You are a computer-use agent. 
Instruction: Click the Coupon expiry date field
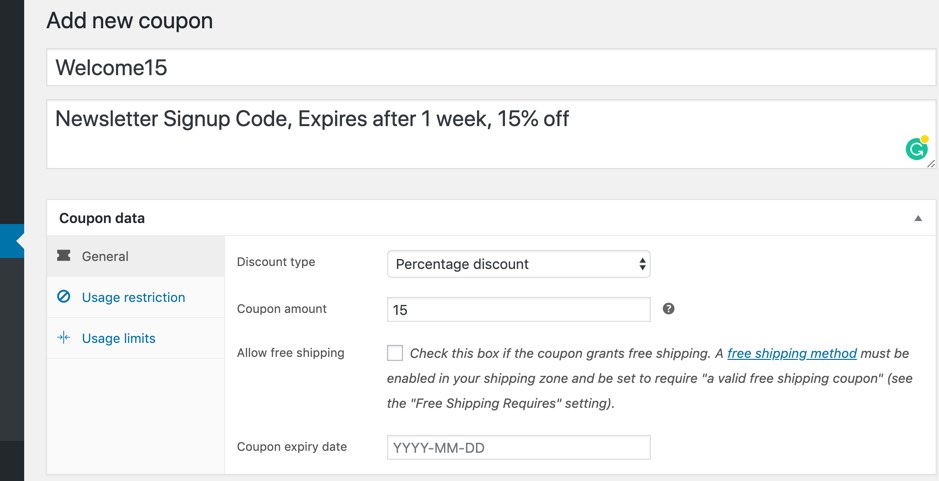click(518, 448)
